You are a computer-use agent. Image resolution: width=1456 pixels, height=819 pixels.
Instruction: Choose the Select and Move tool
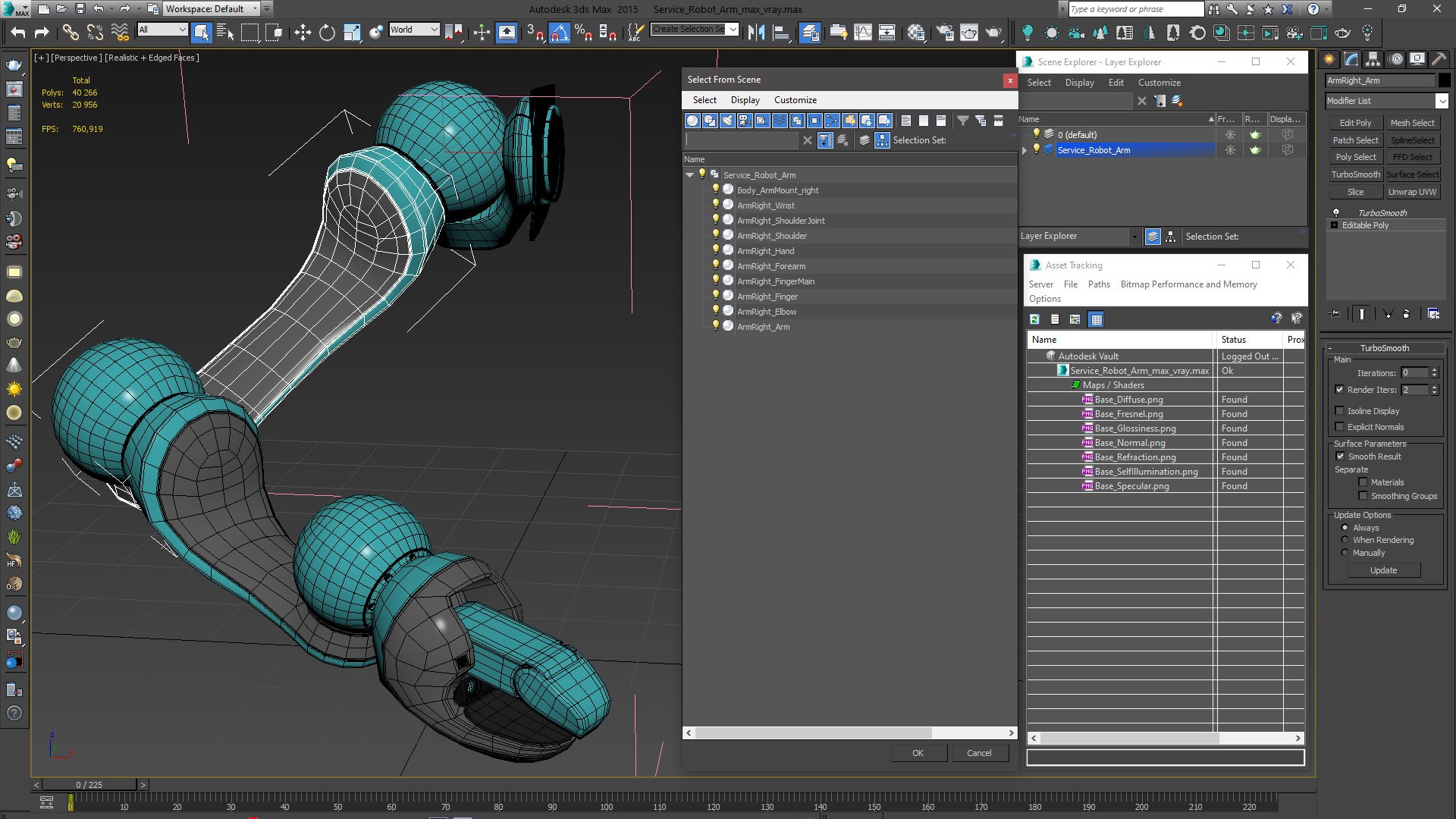point(303,32)
